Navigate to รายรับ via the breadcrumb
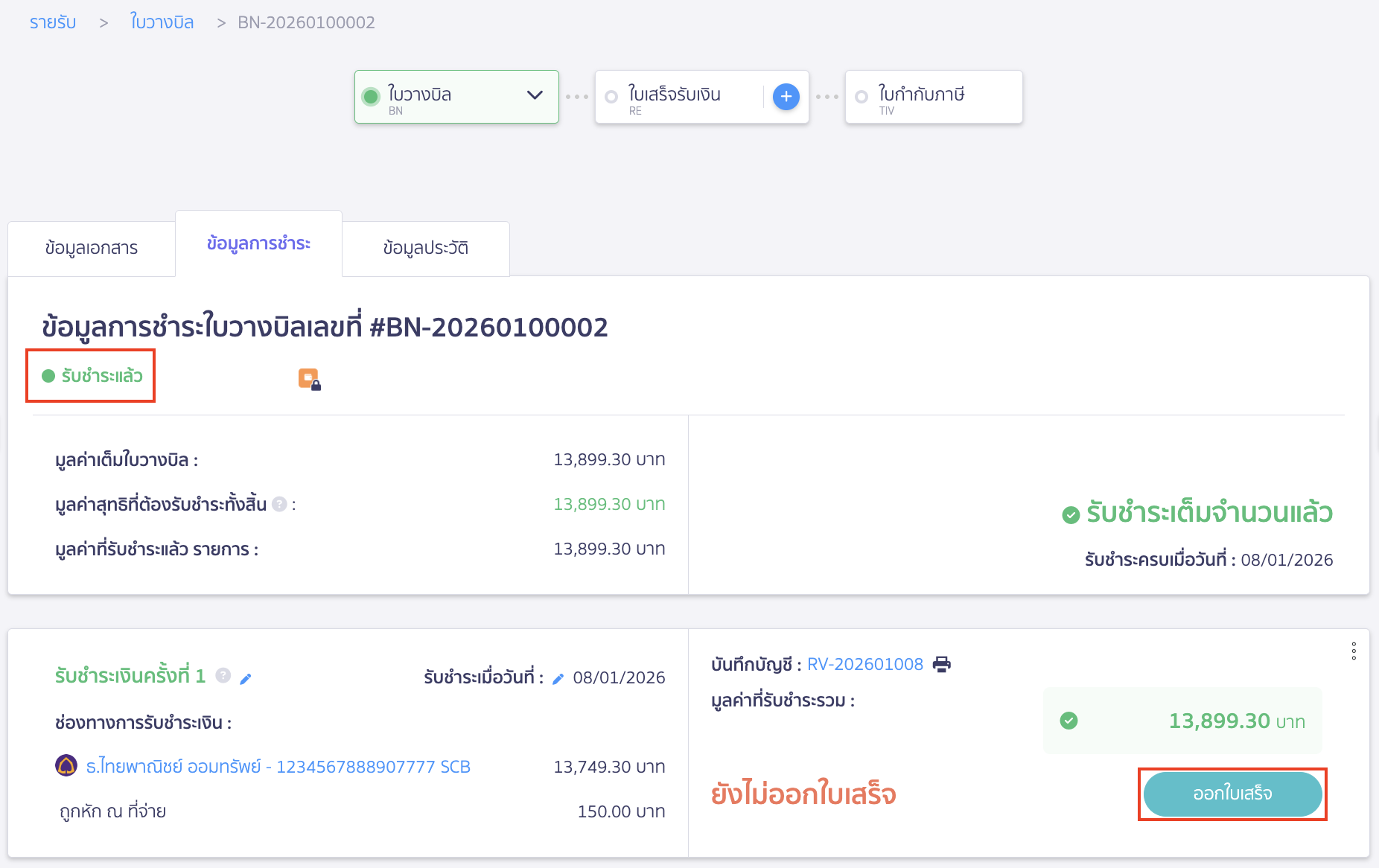The image size is (1379, 868). point(52,22)
